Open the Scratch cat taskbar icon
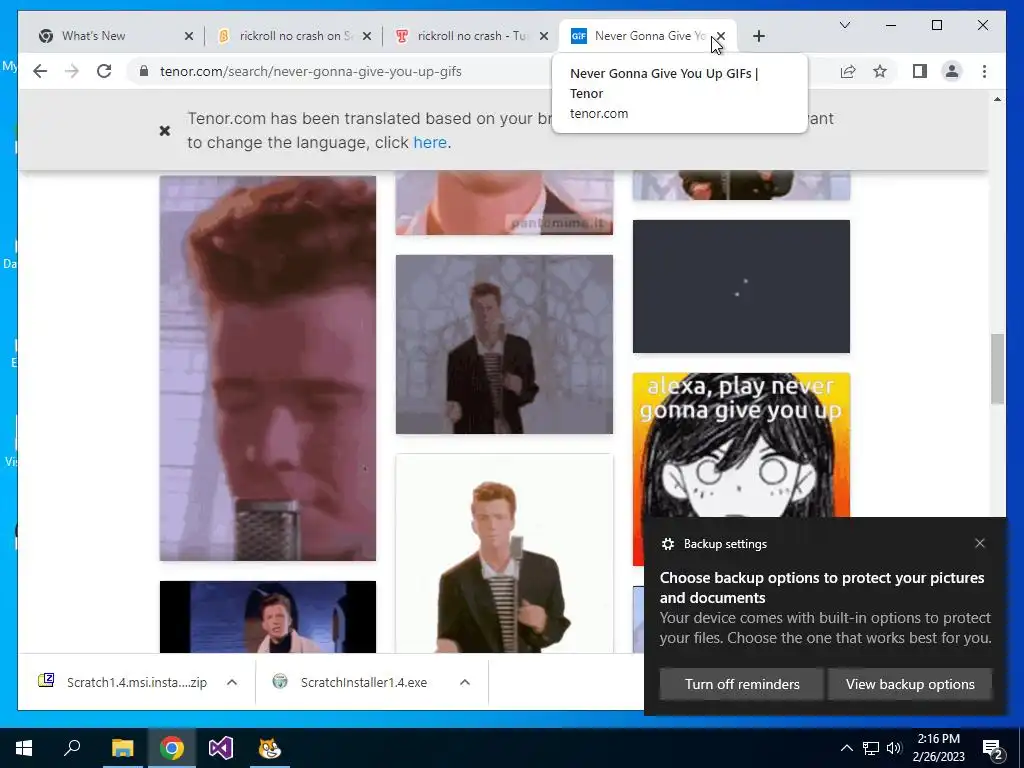The height and width of the screenshot is (768, 1024). (270, 748)
